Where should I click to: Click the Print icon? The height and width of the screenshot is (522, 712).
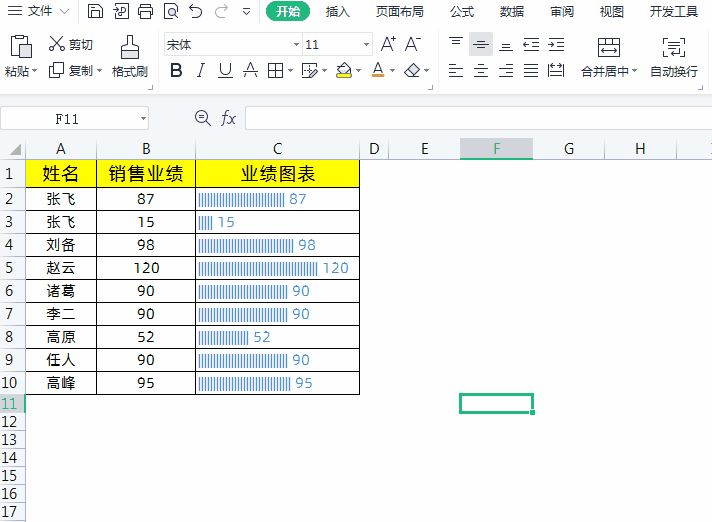[145, 11]
